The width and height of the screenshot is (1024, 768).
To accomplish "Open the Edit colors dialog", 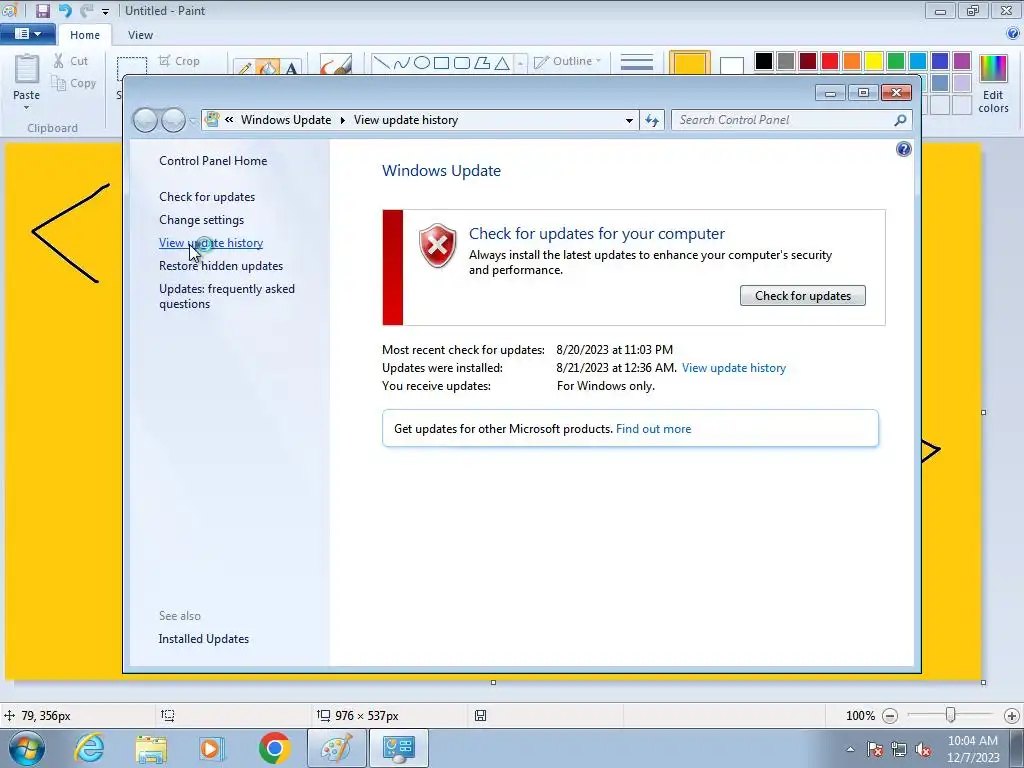I will pyautogui.click(x=993, y=84).
